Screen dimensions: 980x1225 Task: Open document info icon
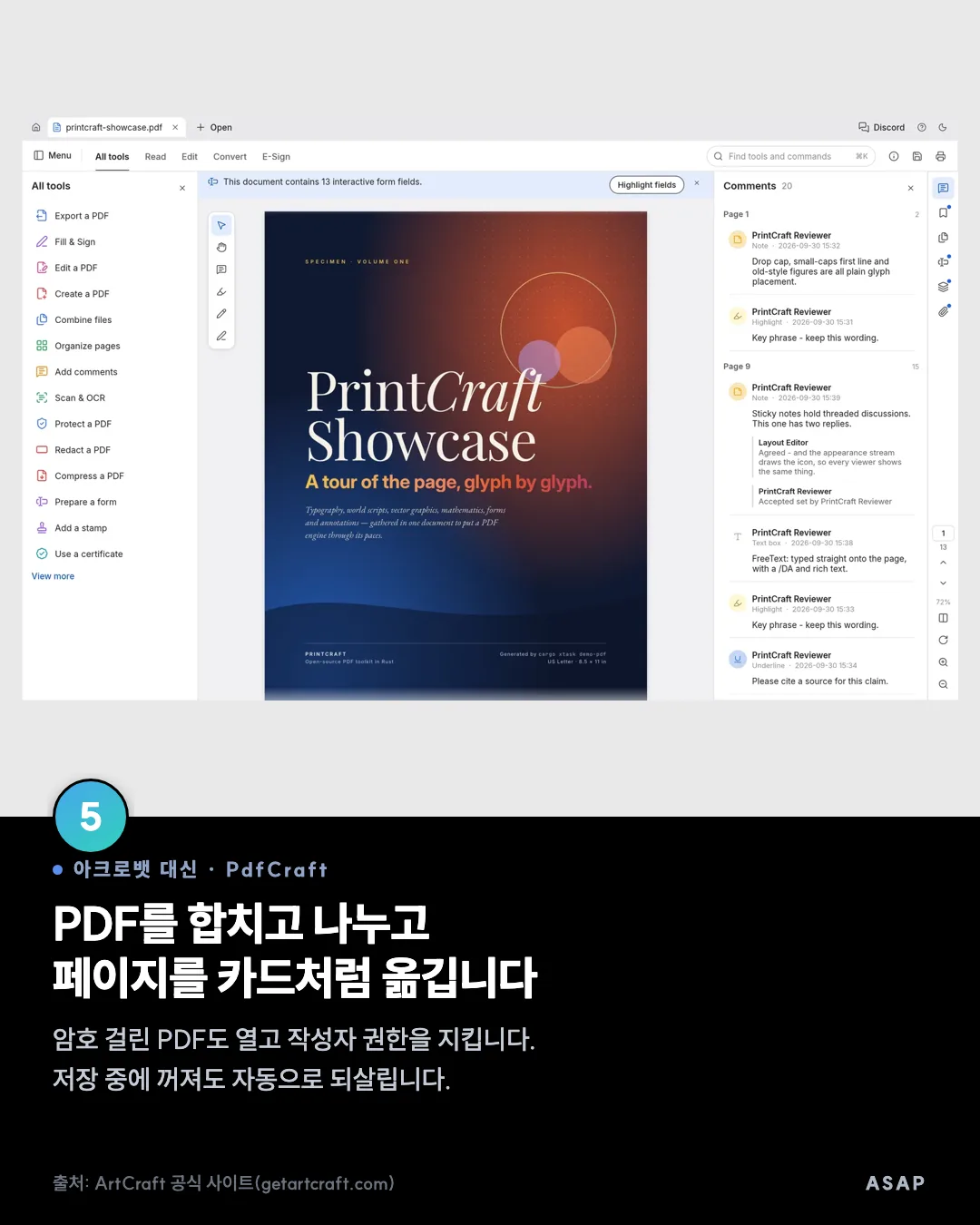coord(894,156)
